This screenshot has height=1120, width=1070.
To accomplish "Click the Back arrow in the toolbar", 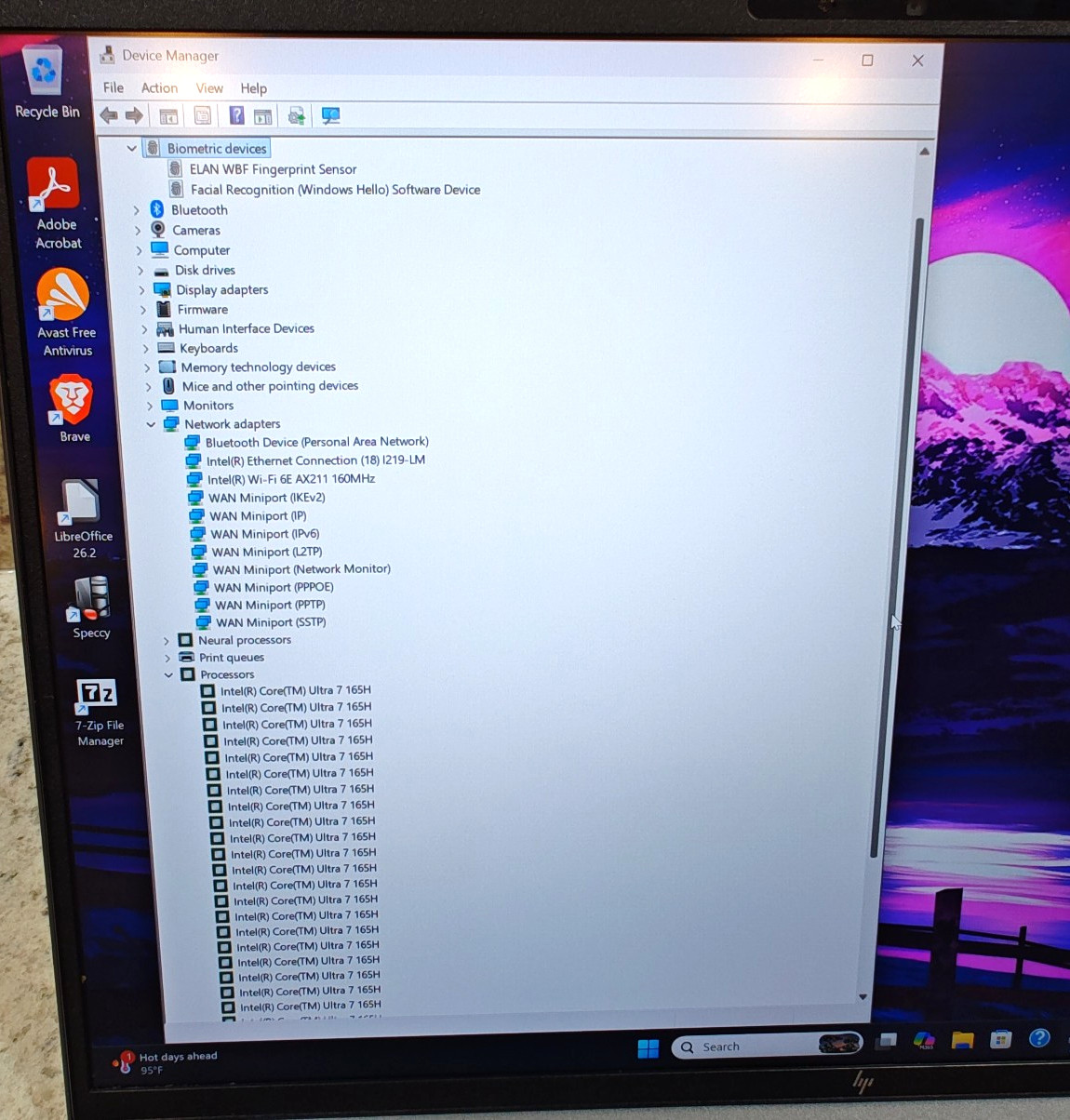I will tap(109, 115).
